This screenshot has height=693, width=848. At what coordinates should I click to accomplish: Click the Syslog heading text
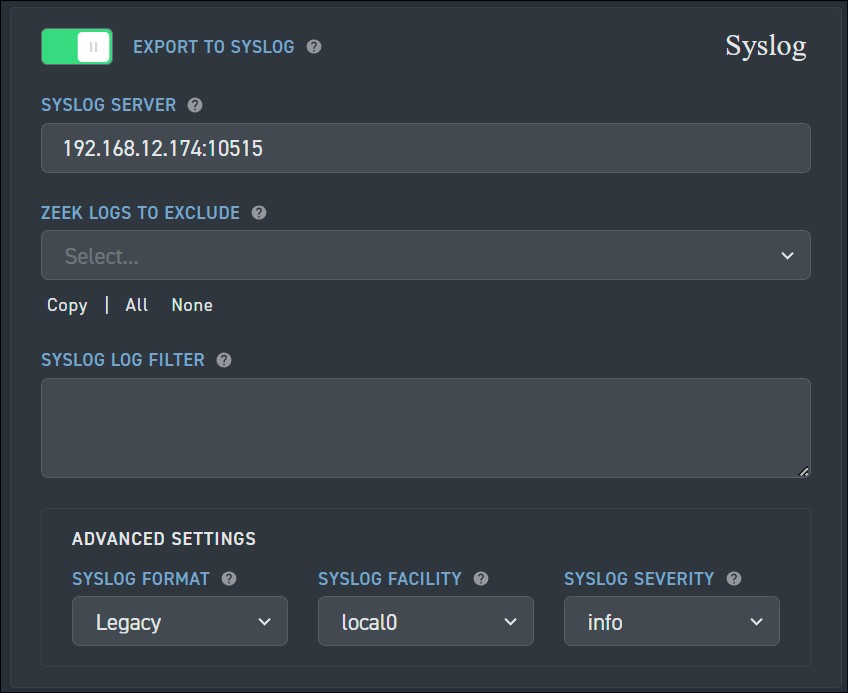pyautogui.click(x=766, y=47)
